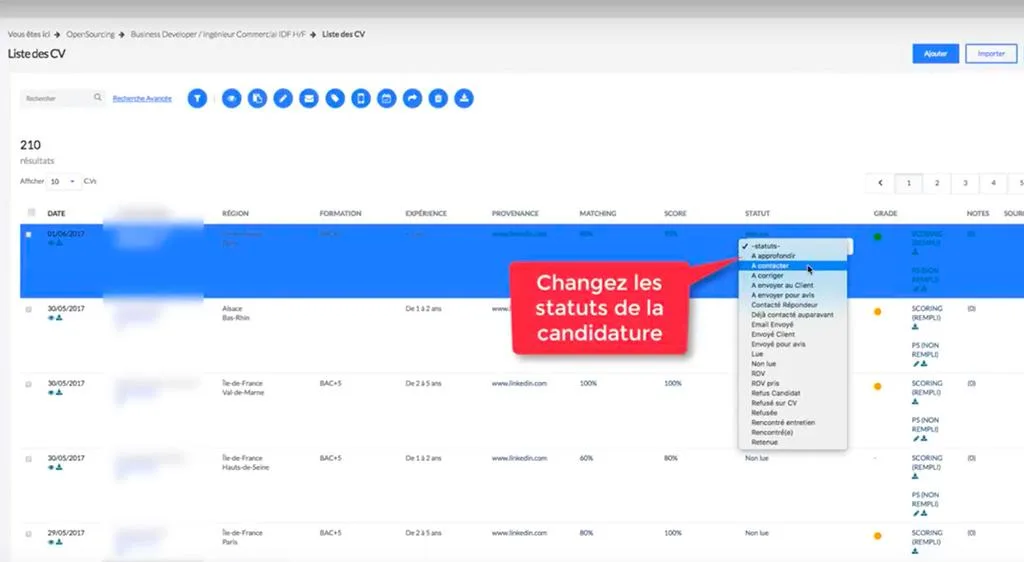
Task: Select 'A approfondir' status option
Action: [x=793, y=256]
